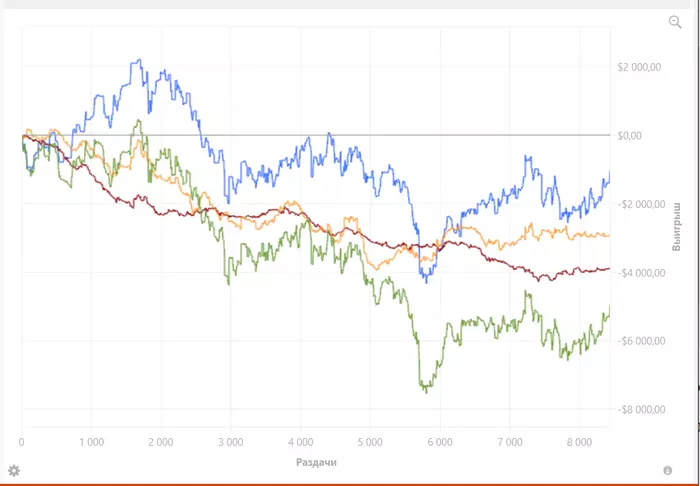Click the green line's lowest dip
This screenshot has height=486, width=700.
pyautogui.click(x=425, y=390)
